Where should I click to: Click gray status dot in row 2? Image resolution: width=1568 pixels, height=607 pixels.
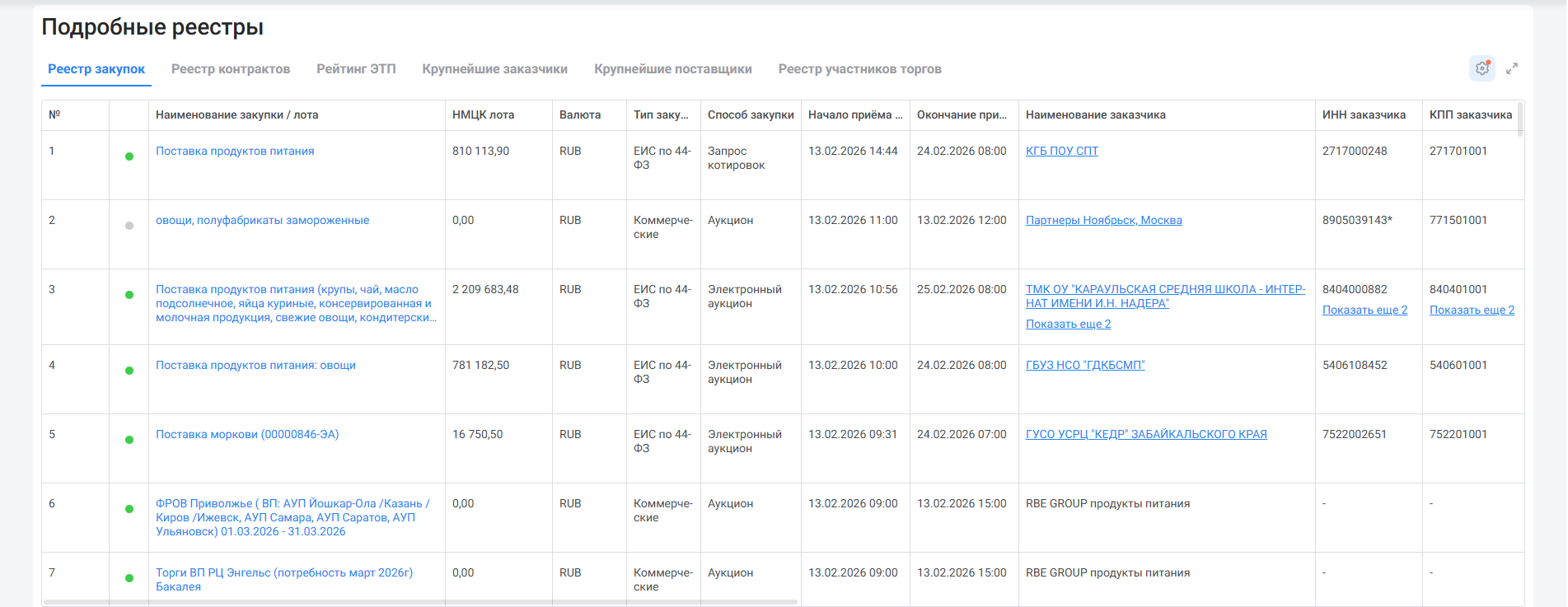pyautogui.click(x=129, y=226)
